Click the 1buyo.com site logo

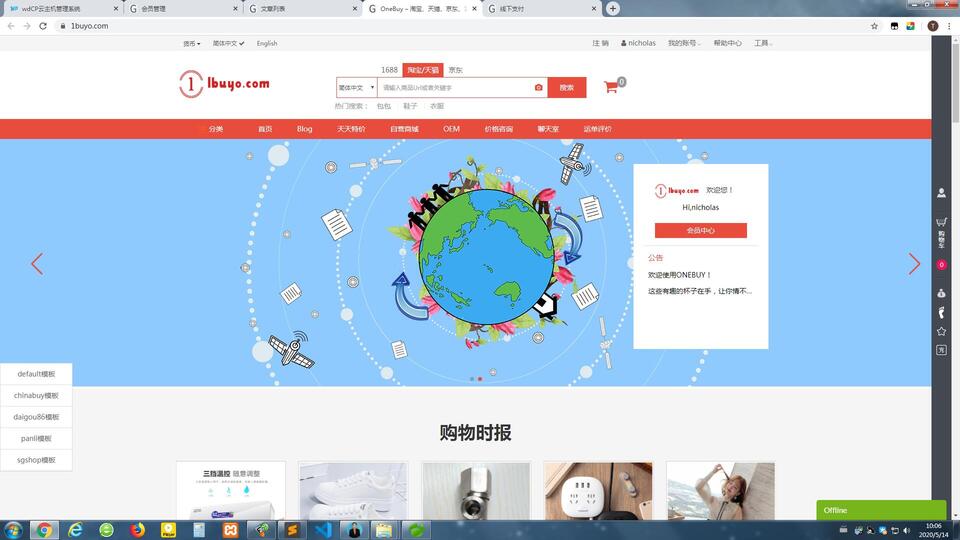(224, 84)
